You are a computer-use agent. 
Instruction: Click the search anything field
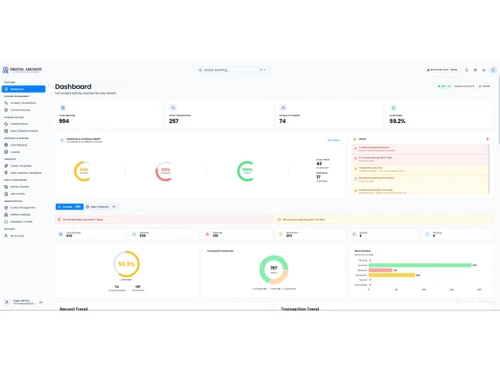[x=233, y=70]
